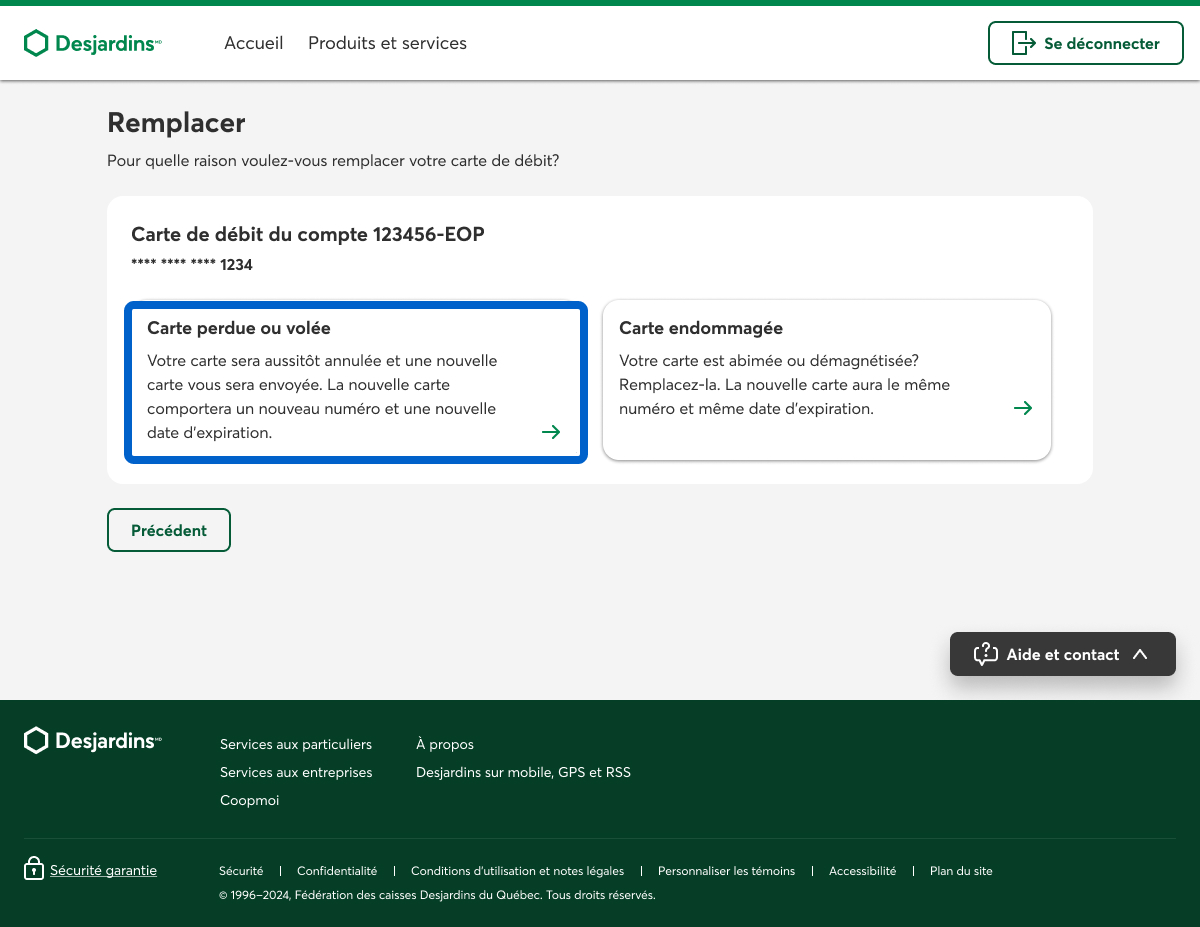Screen dimensions: 1200x927
Task: Open Sécurité garantie link
Action: coord(103,870)
